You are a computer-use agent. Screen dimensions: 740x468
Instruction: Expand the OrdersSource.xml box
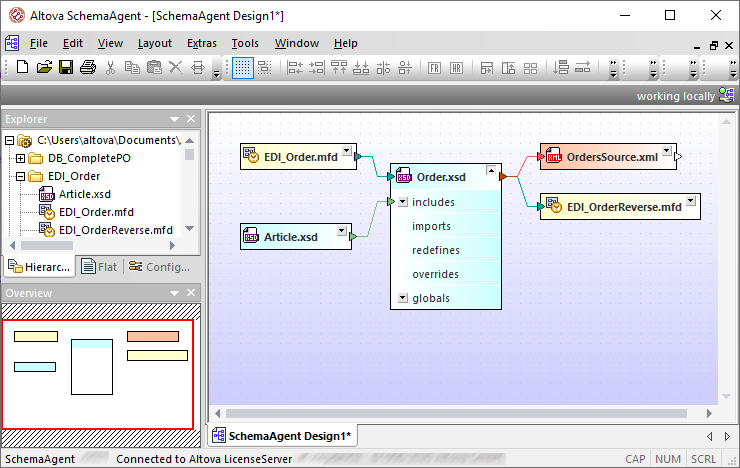666,150
